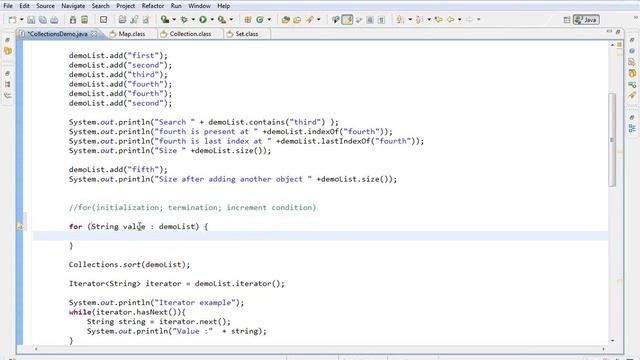Open the Project menu

pyautogui.click(x=126, y=6)
